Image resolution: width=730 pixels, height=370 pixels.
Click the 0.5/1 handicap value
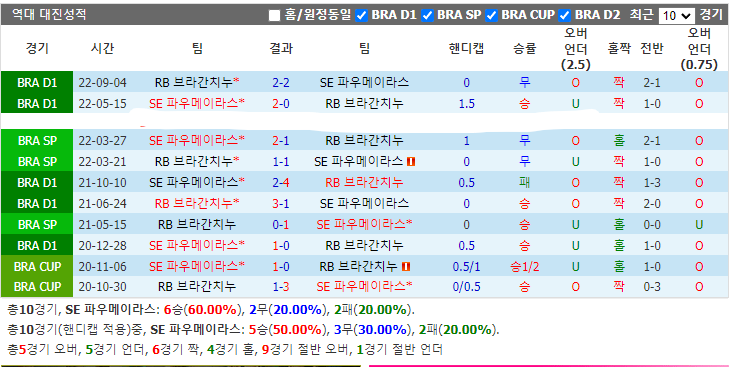(466, 267)
